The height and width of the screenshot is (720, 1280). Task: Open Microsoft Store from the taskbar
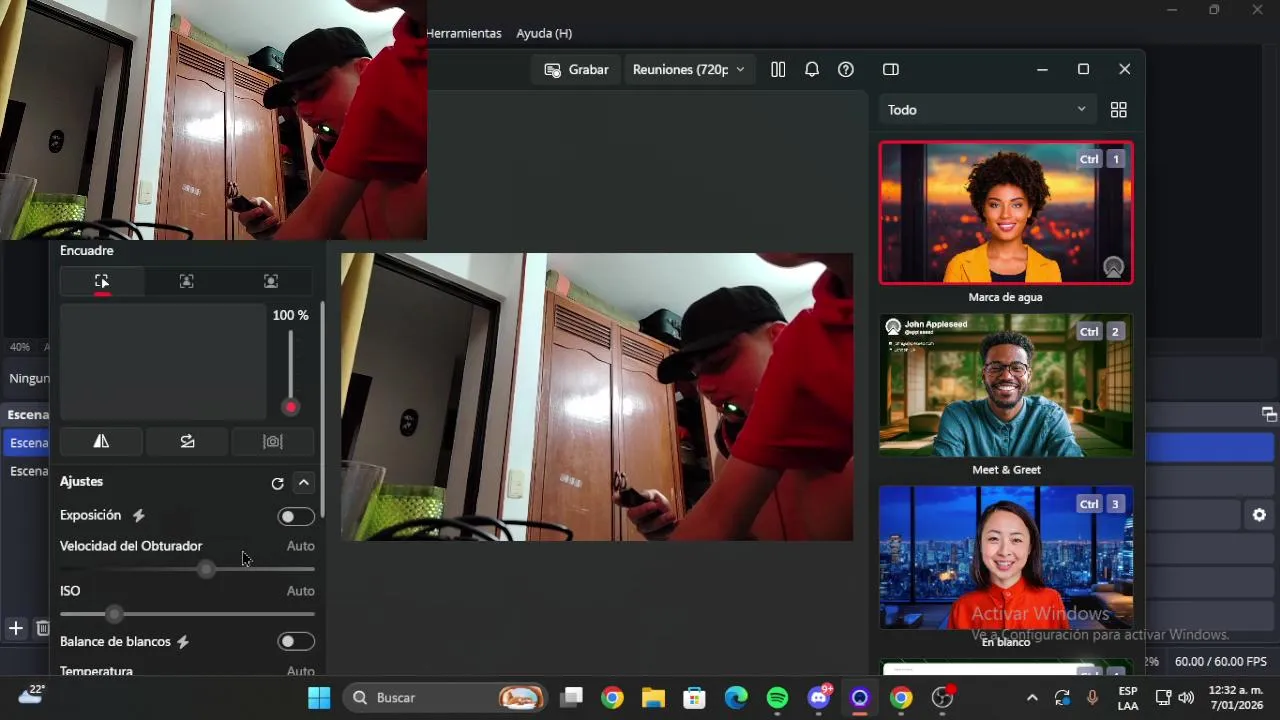tap(694, 698)
